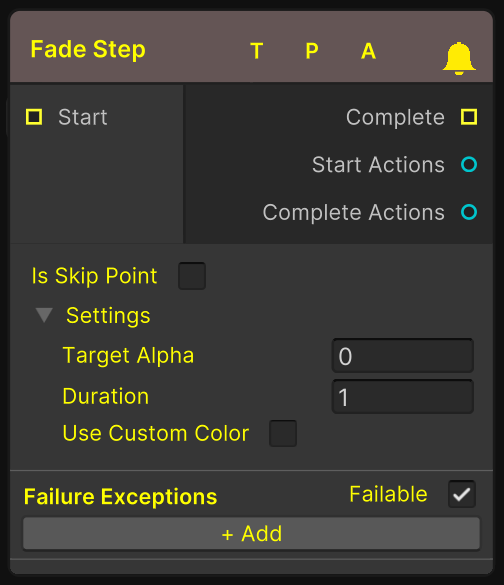Click the Target Alpha value field
Screen dimensions: 504x585
pyautogui.click(x=403, y=356)
